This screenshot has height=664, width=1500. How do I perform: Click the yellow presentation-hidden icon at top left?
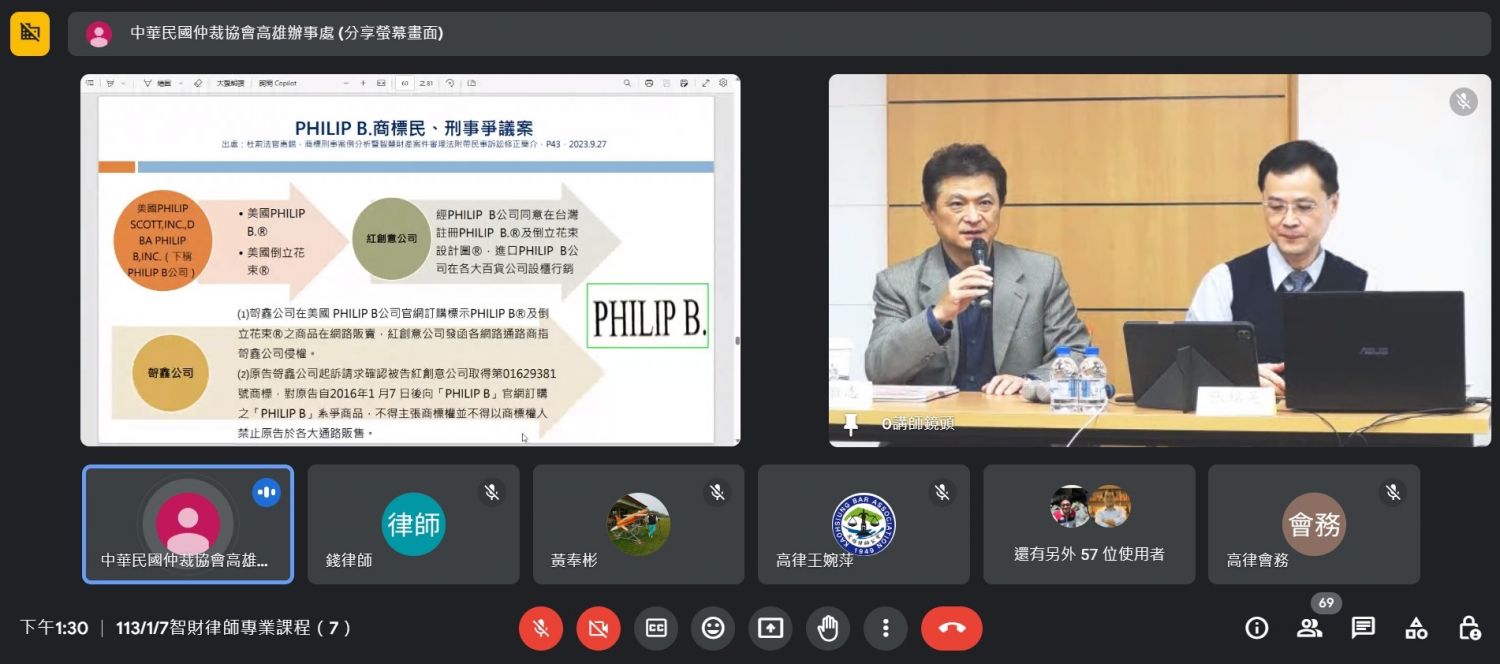click(30, 33)
